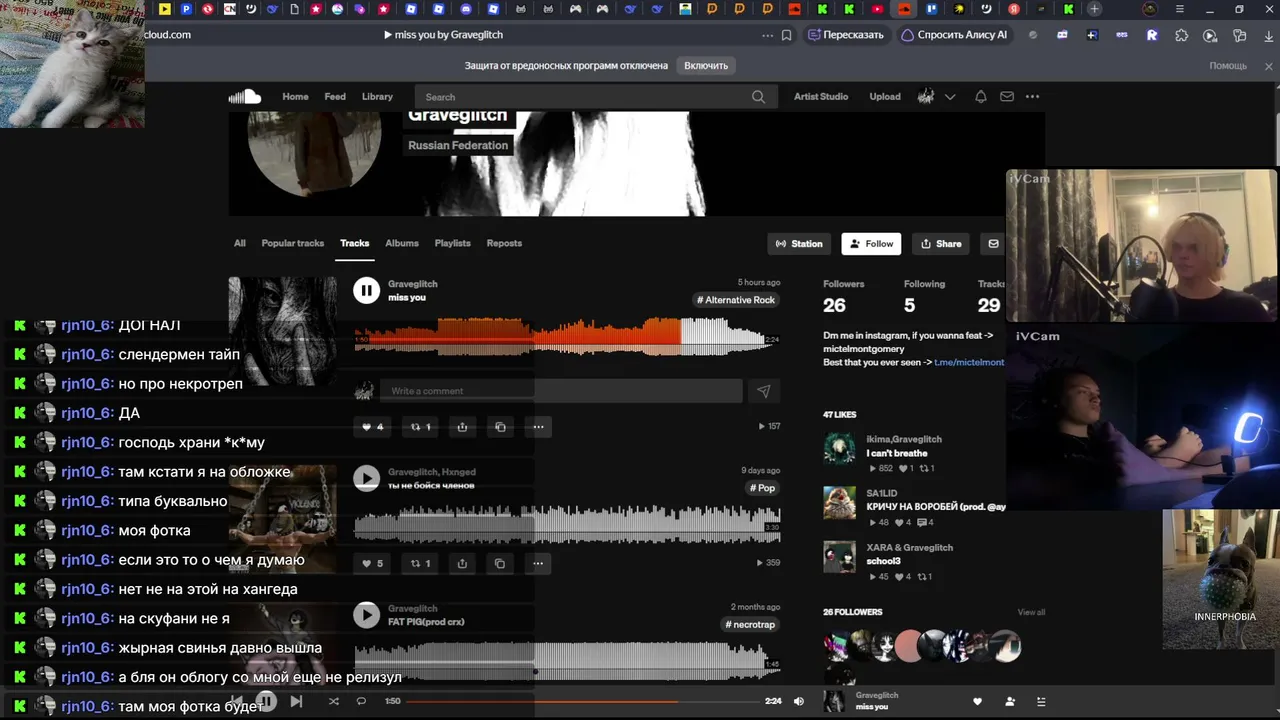1280x720 pixels.
Task: Click the Upload link
Action: coord(885,97)
